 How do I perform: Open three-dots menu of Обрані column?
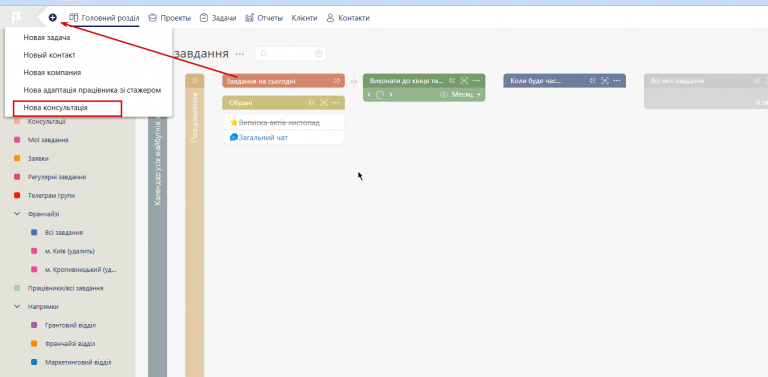pos(336,102)
